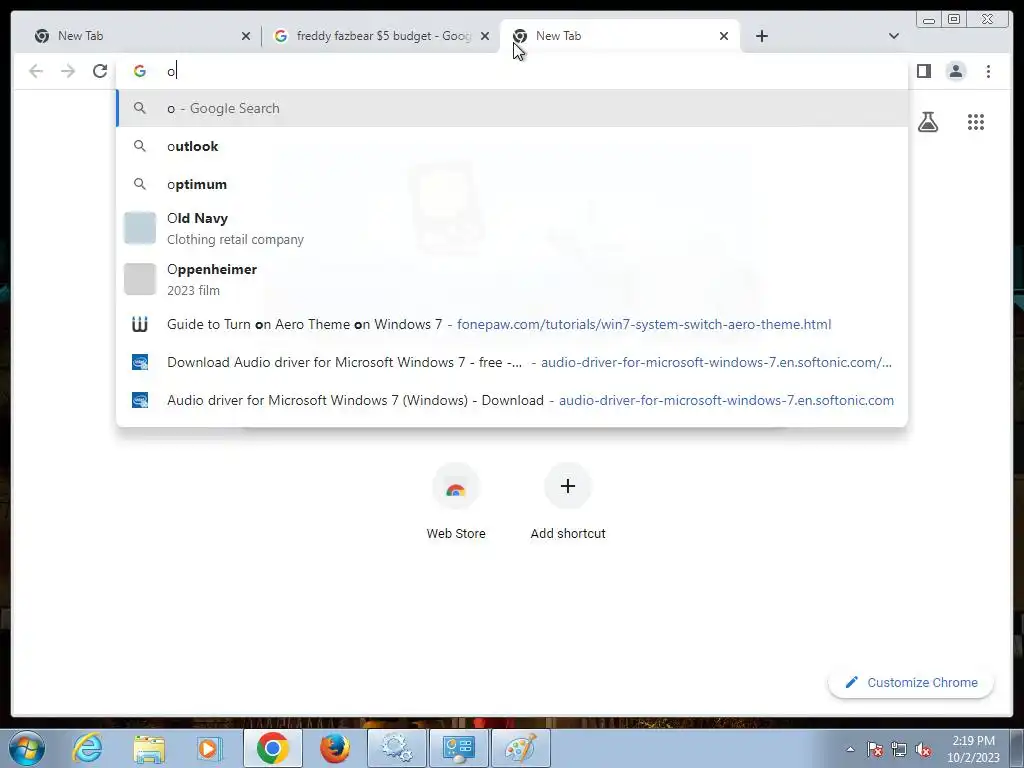Open the Control Panel taskbar window
The height and width of the screenshot is (768, 1024).
458,748
